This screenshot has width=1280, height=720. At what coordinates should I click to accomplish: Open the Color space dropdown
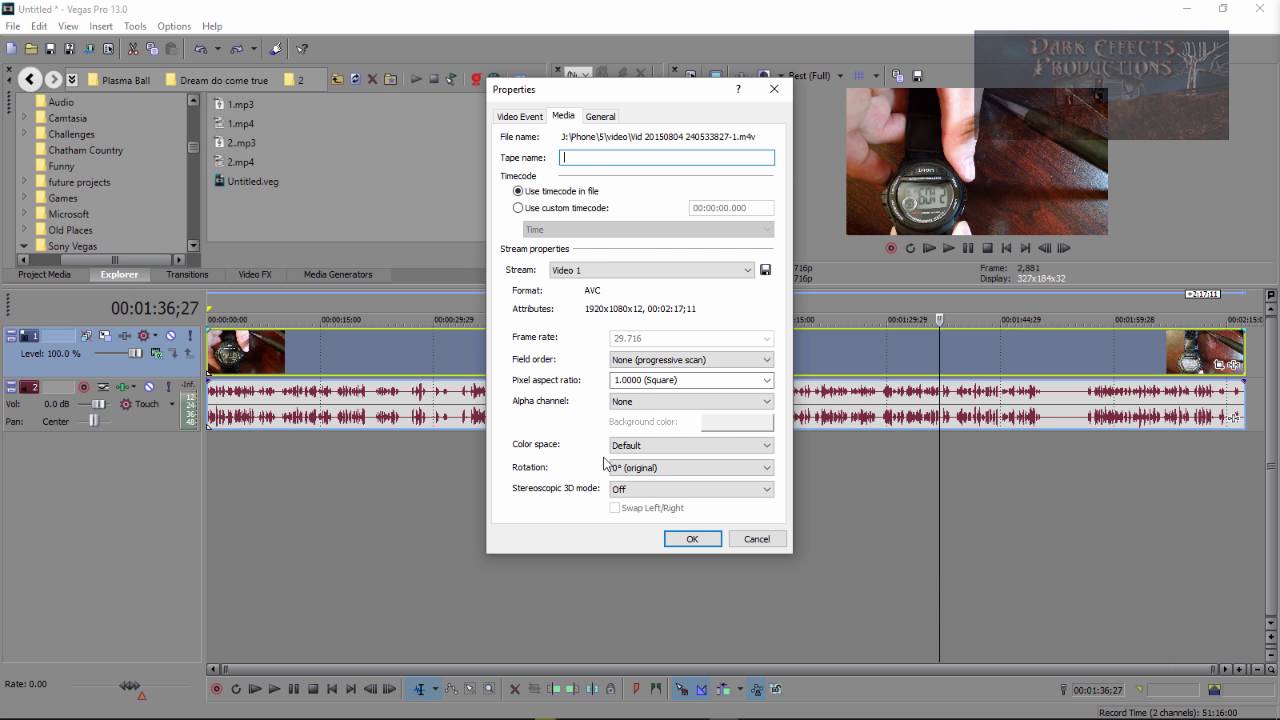691,445
